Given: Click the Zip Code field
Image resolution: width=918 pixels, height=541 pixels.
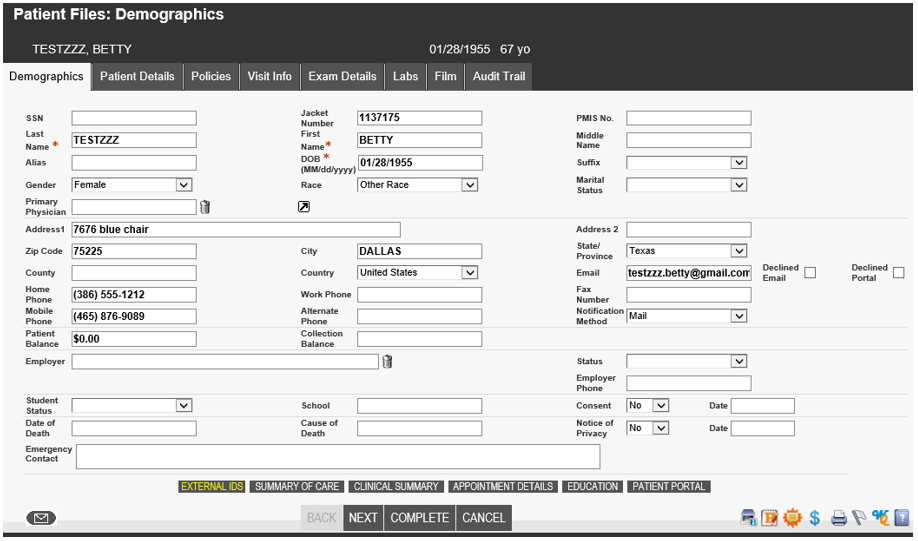Looking at the screenshot, I should click(x=134, y=251).
